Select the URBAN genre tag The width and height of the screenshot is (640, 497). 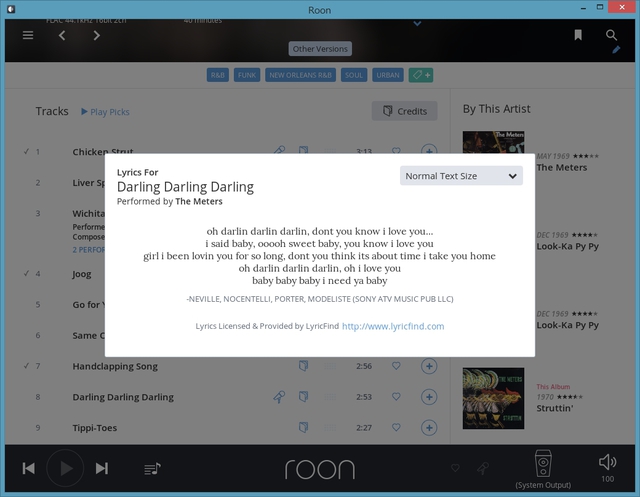(388, 75)
